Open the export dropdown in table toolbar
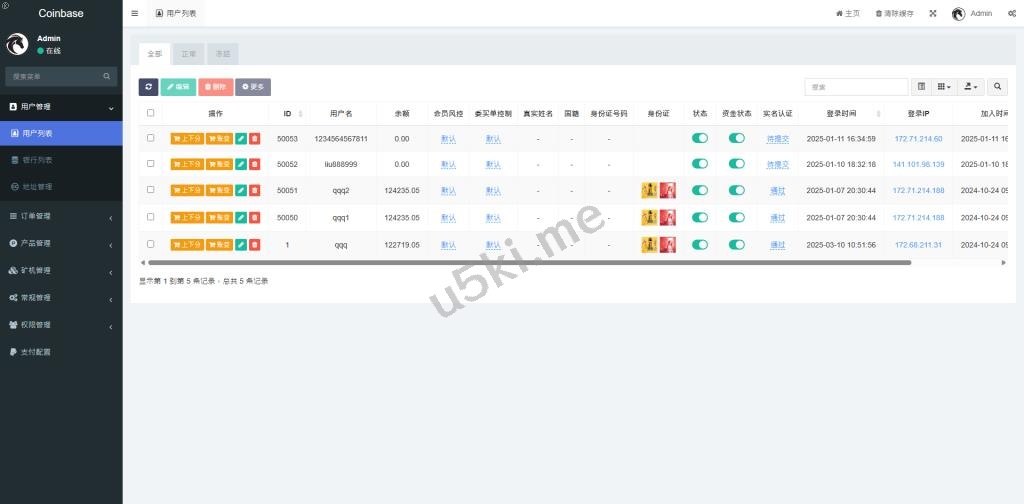 972,87
